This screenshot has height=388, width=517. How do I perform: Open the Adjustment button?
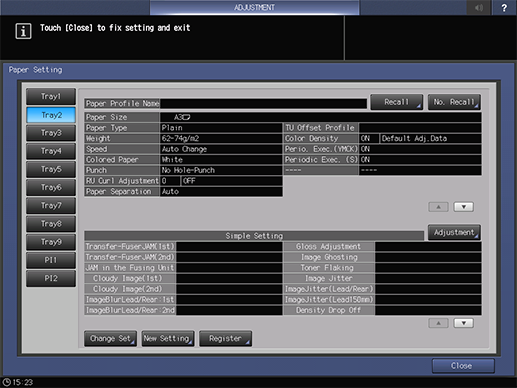click(x=454, y=232)
